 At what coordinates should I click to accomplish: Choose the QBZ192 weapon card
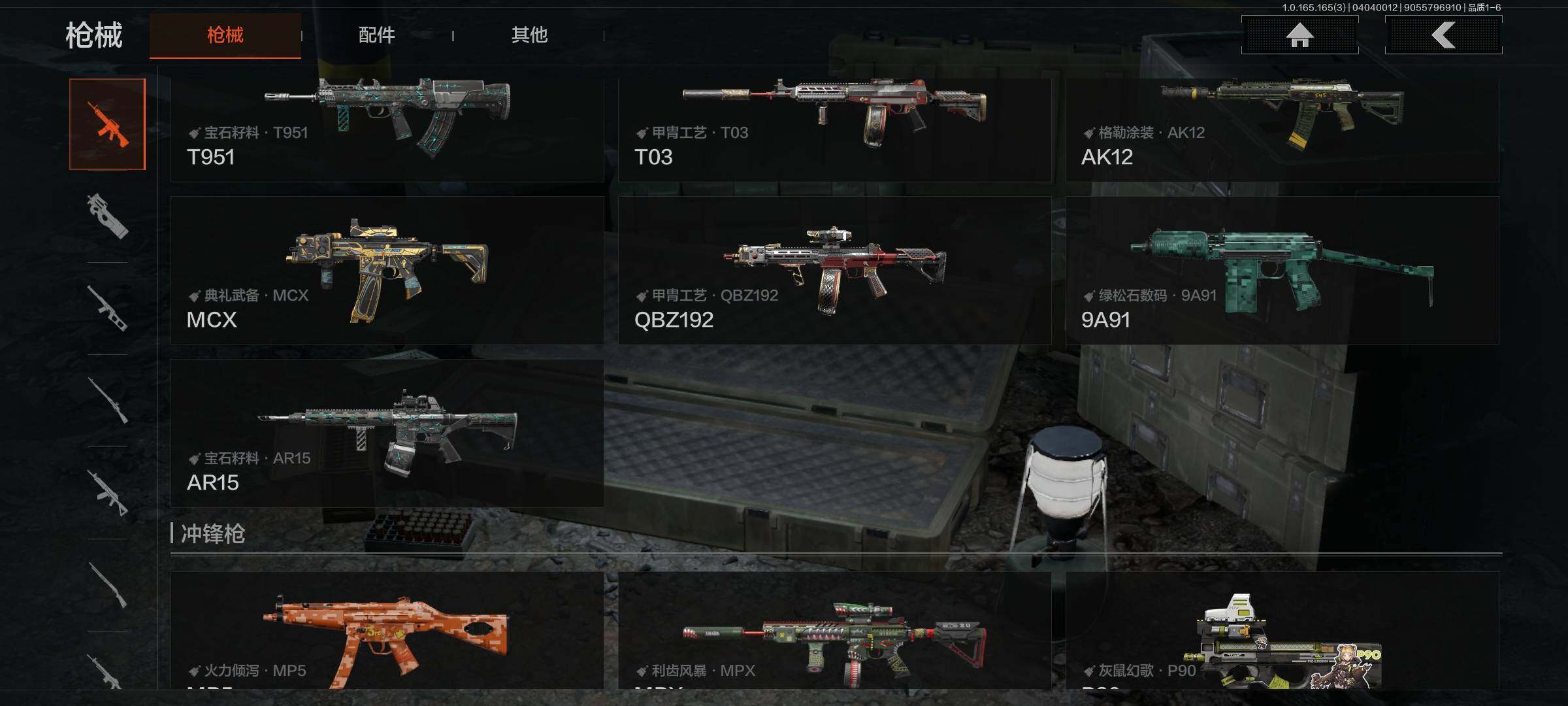[834, 271]
